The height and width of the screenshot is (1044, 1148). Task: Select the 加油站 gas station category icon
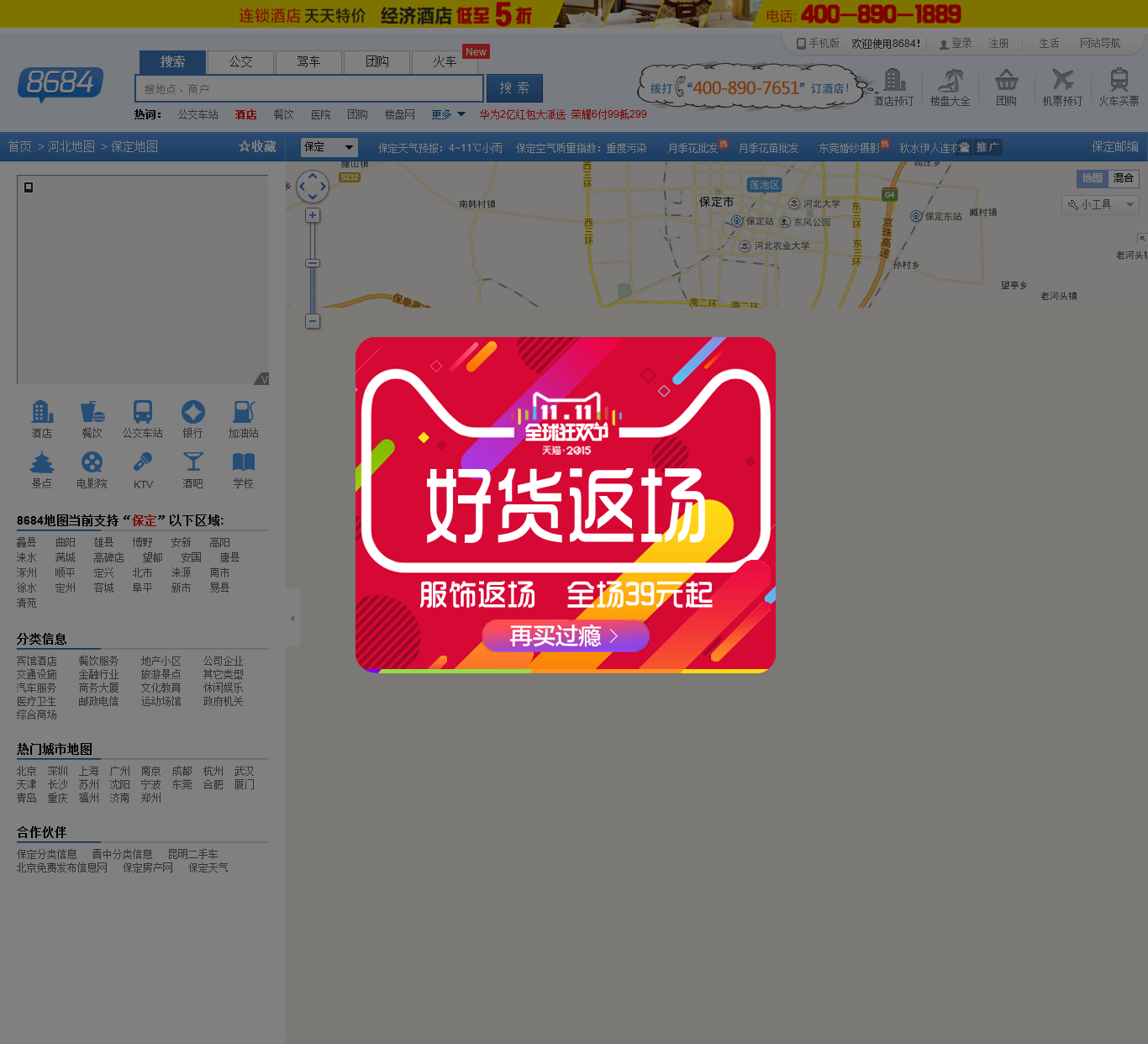point(244,419)
